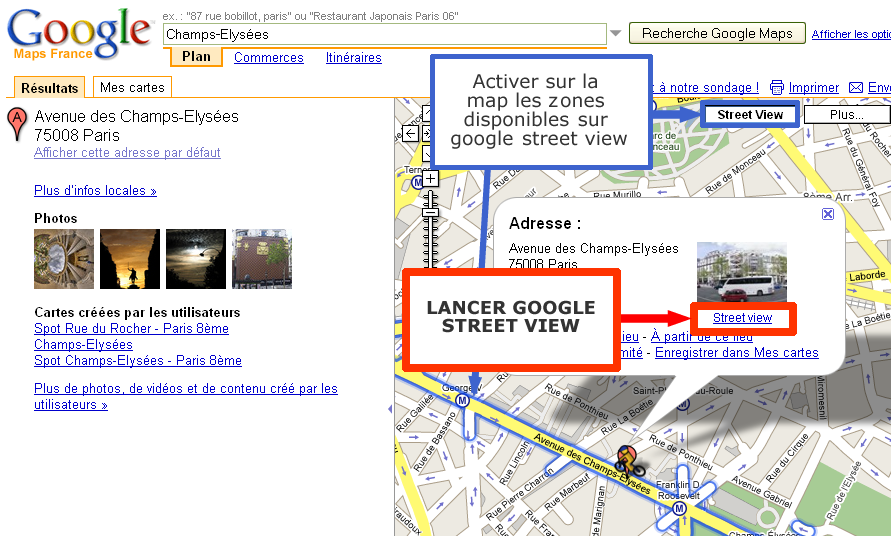Open Plus de photos, de vidéos link
This screenshot has width=891, height=536.
click(x=186, y=396)
